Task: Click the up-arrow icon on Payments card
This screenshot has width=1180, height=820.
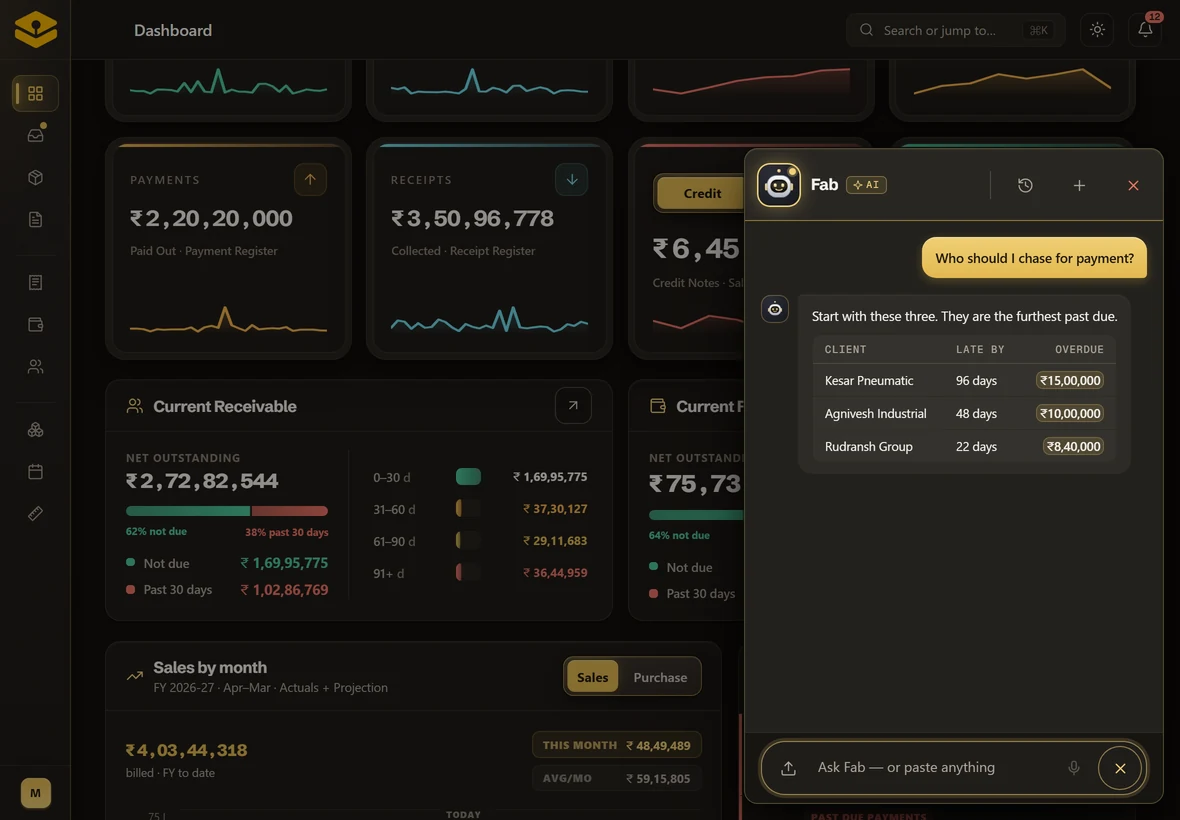Action: click(310, 180)
